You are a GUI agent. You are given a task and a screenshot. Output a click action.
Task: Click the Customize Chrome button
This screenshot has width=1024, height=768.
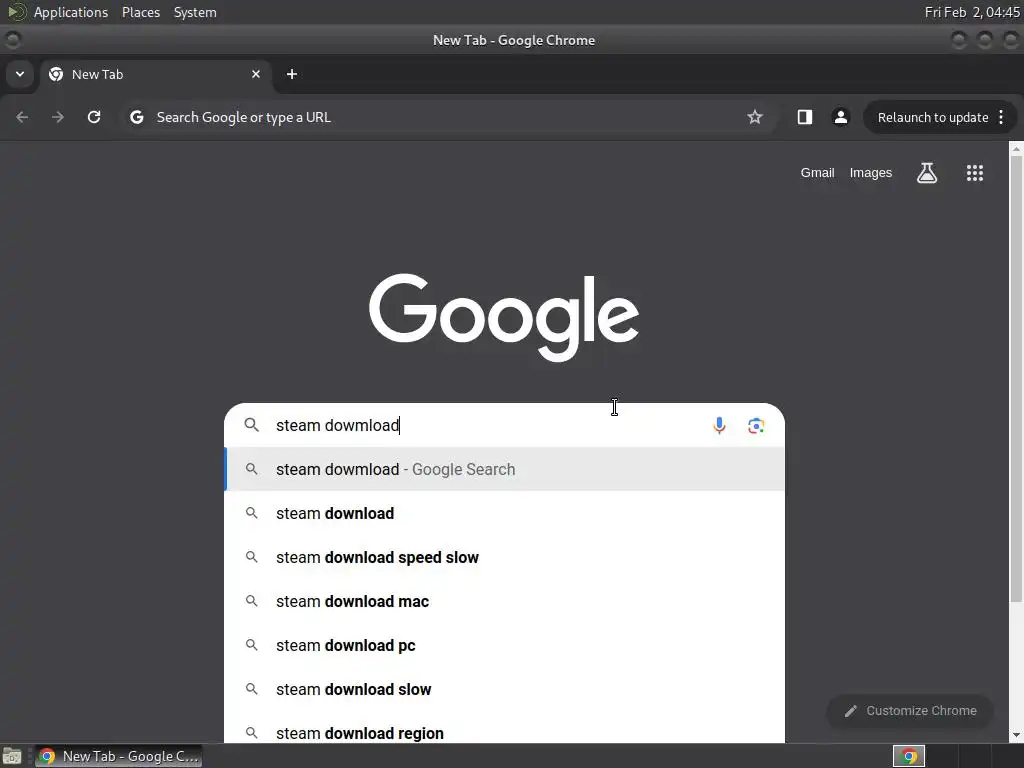(910, 711)
